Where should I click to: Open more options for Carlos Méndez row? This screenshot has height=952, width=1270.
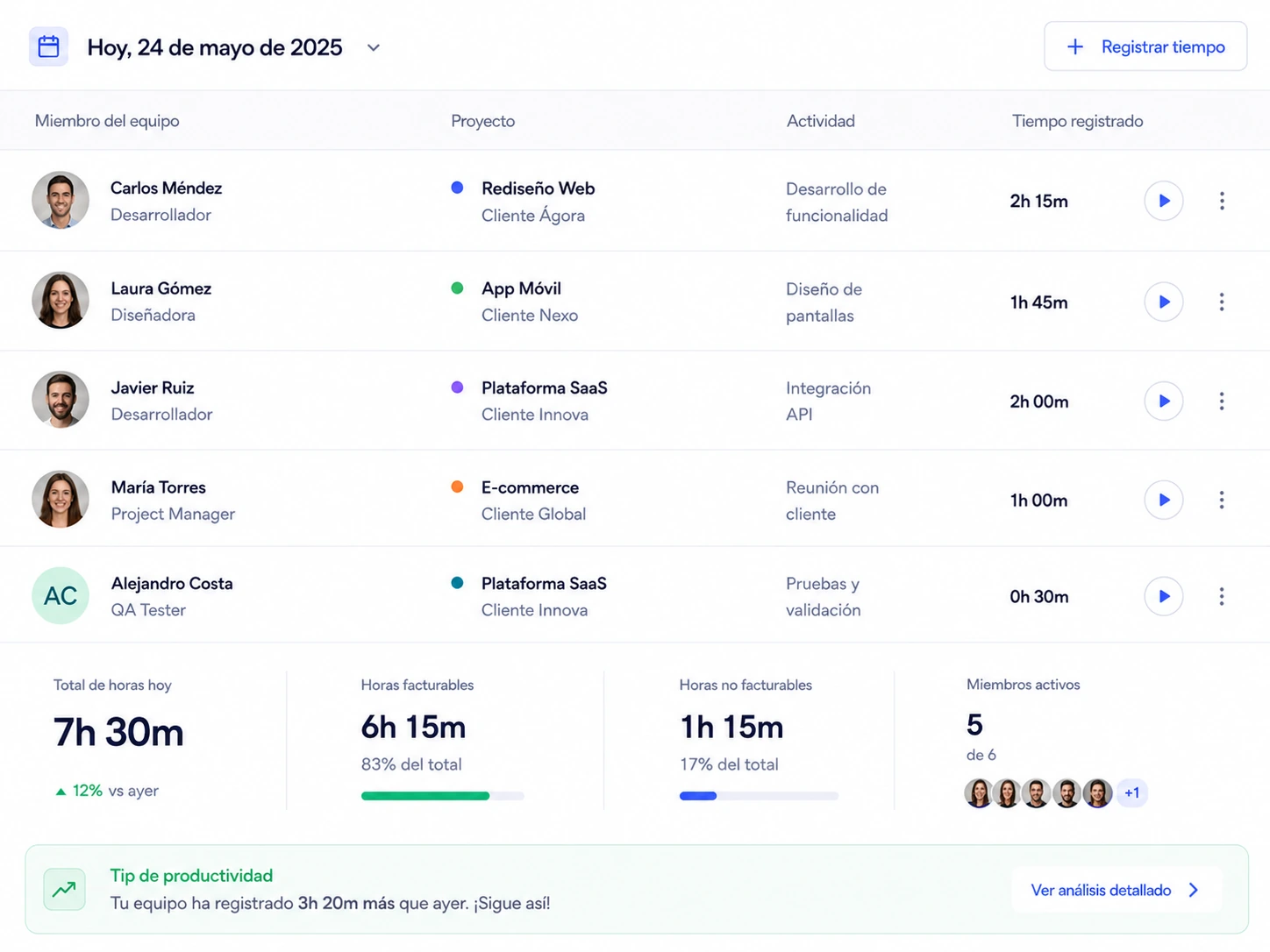click(x=1222, y=201)
